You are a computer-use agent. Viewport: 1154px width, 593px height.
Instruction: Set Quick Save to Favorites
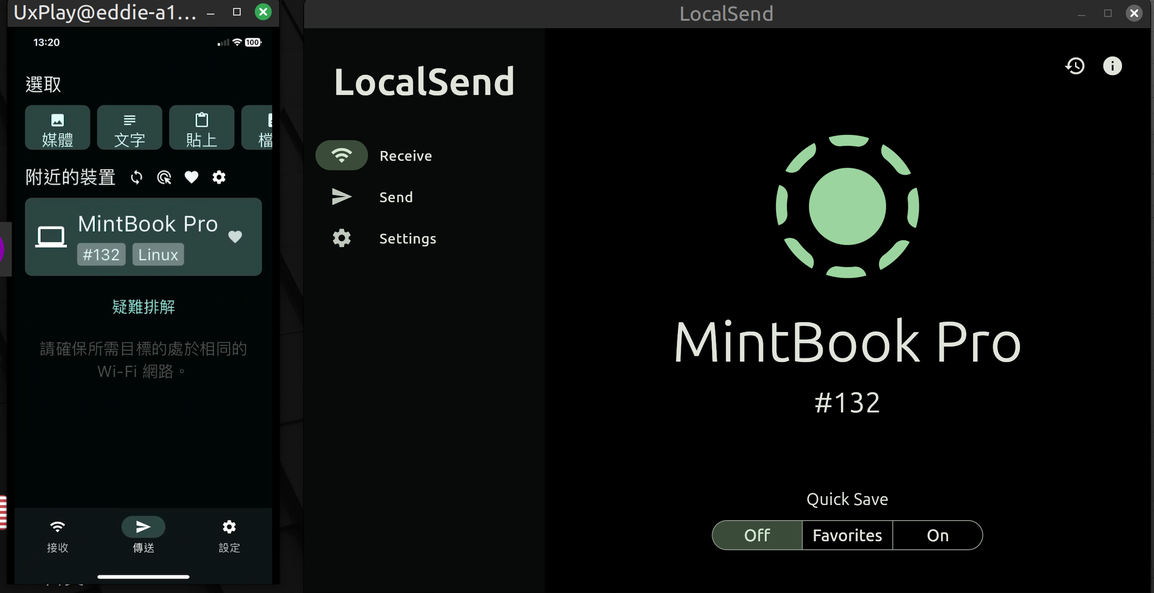coord(847,535)
